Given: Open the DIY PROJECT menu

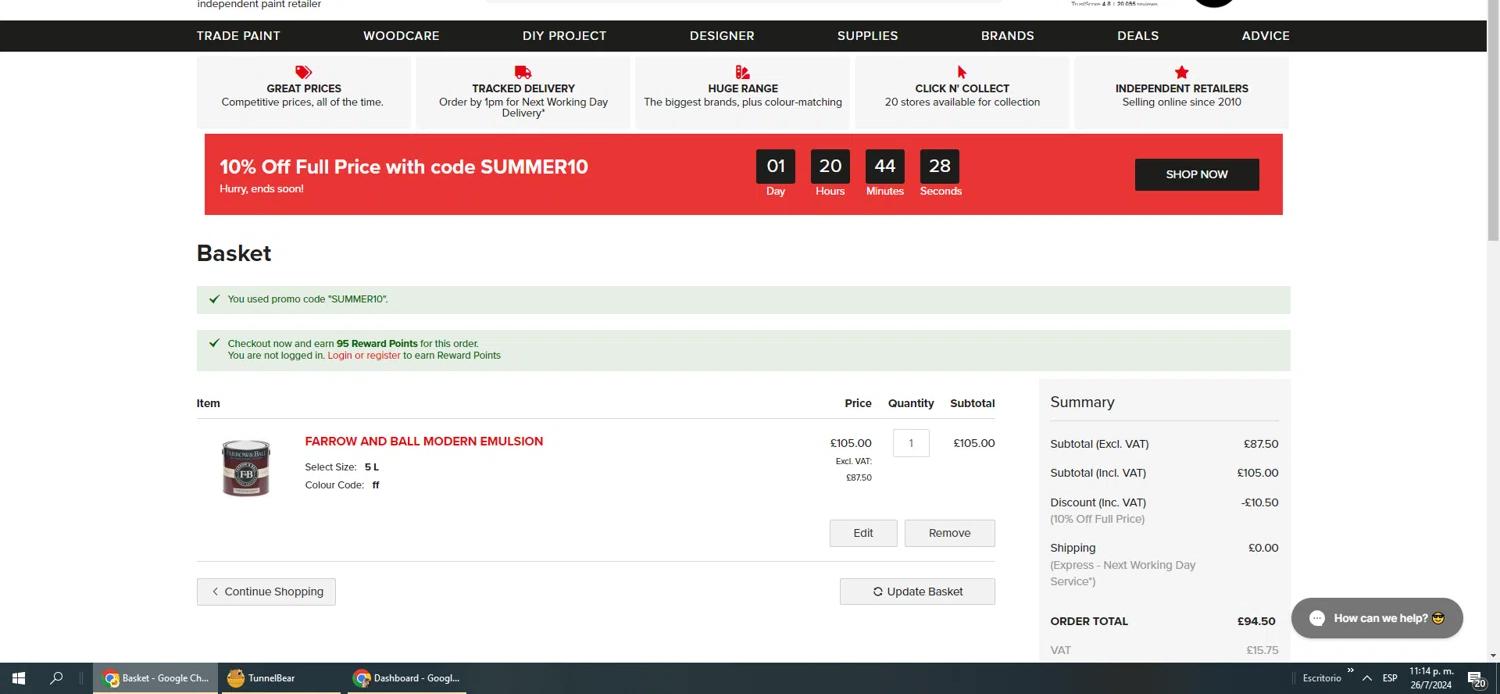Looking at the screenshot, I should tap(564, 36).
